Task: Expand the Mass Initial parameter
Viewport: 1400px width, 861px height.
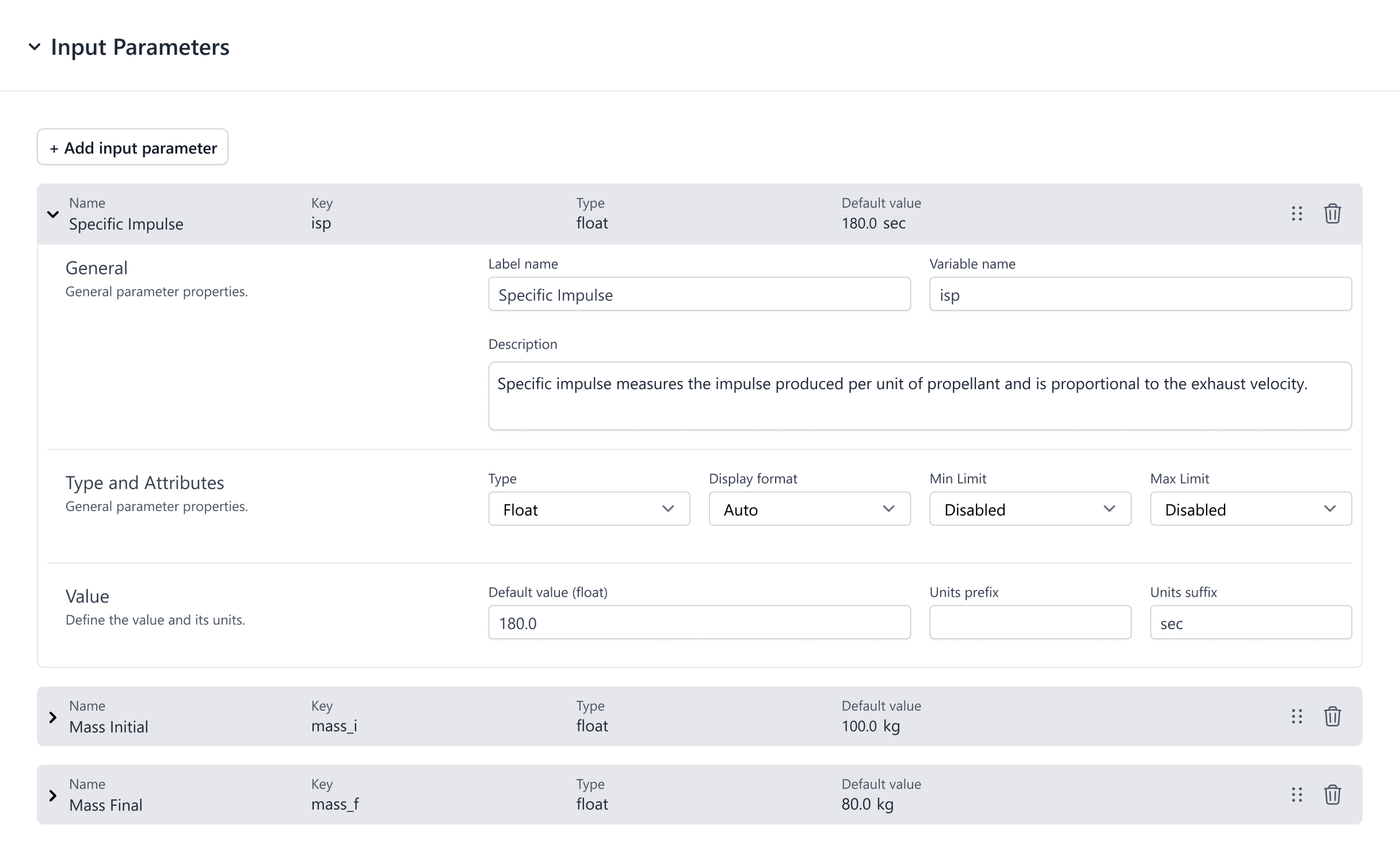Action: [x=53, y=717]
